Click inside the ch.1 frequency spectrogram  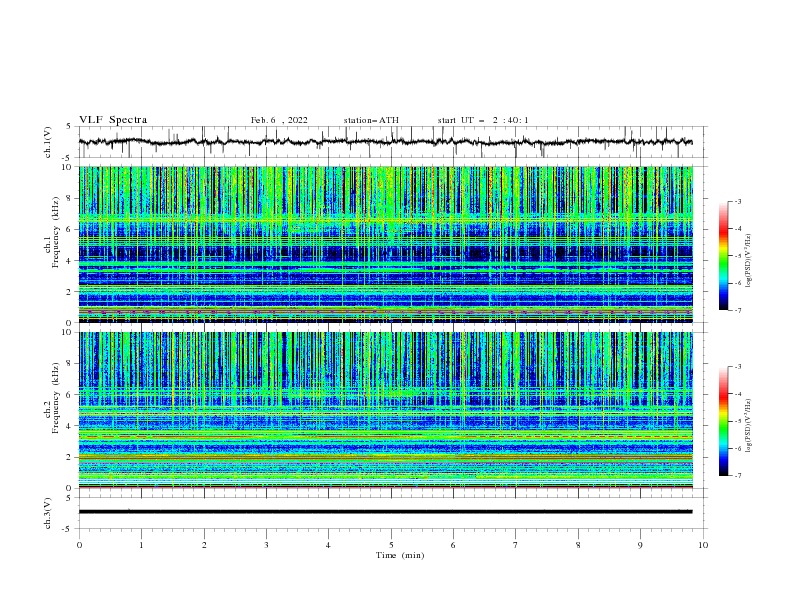point(385,244)
